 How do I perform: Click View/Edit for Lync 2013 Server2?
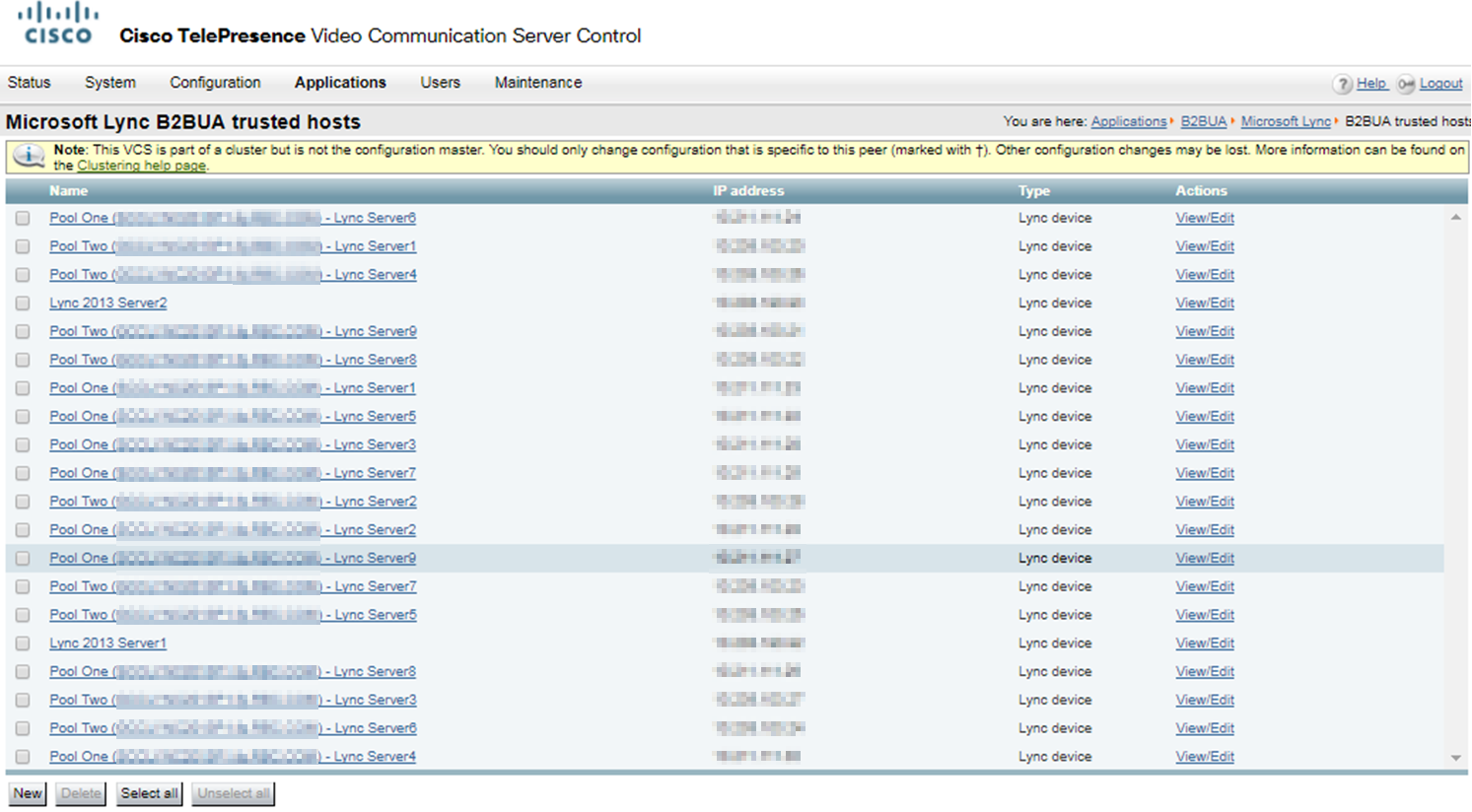coord(1205,303)
